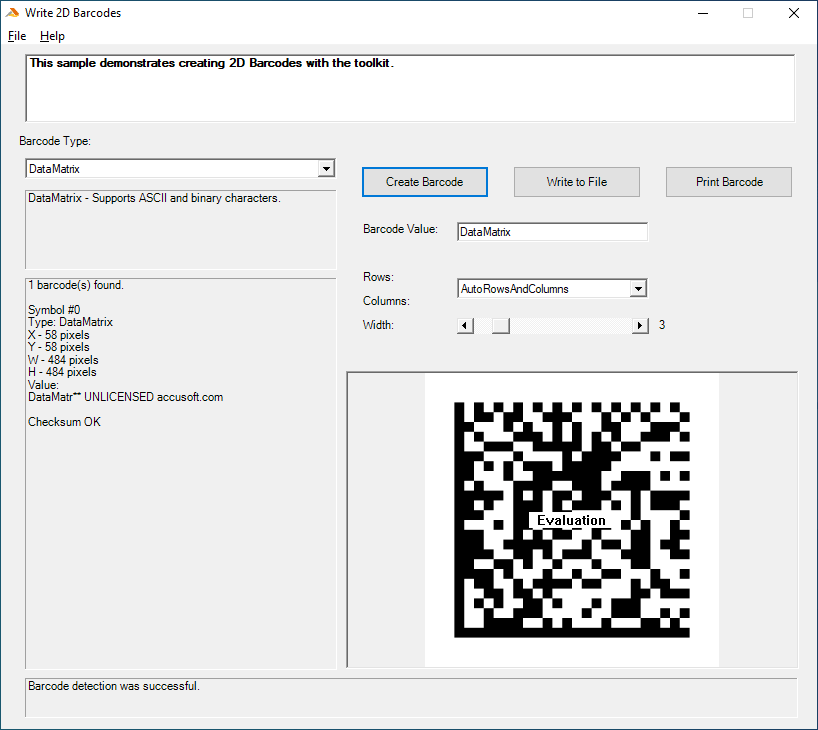This screenshot has height=730, width=818.
Task: Open the Help menu
Action: (52, 35)
